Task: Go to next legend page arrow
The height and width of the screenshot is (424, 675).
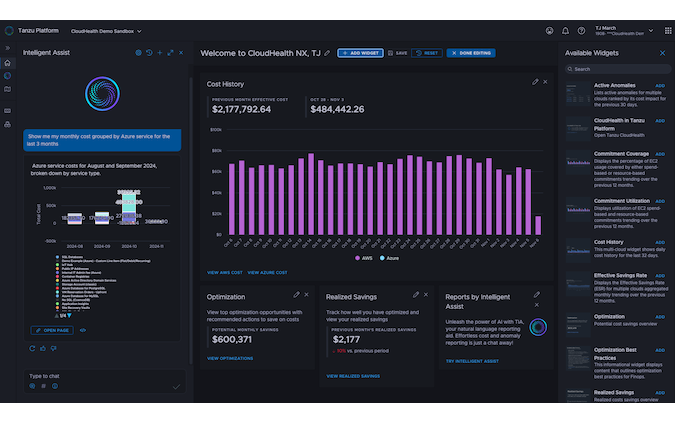Action: [69, 316]
